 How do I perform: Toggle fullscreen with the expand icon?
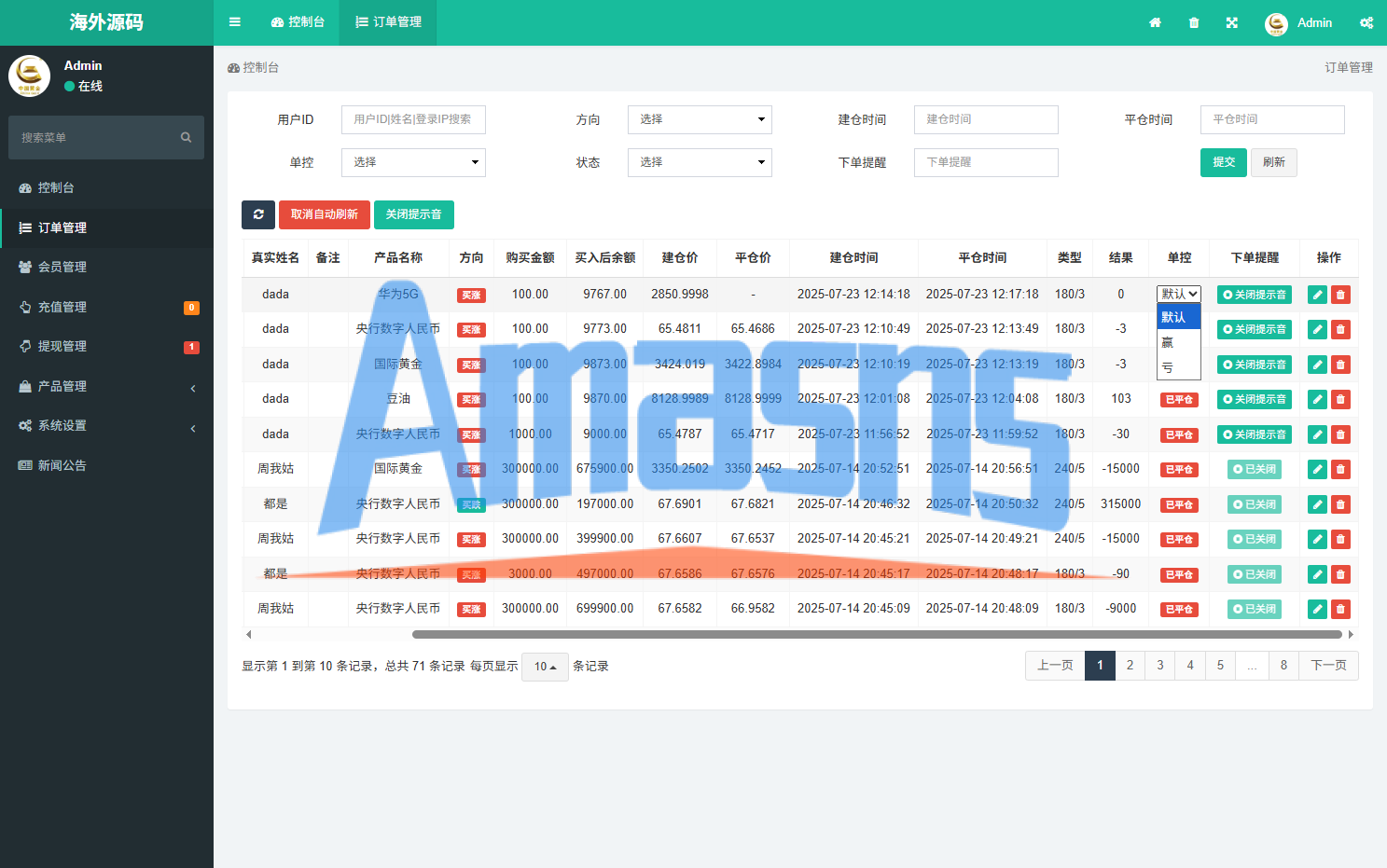[x=1232, y=22]
